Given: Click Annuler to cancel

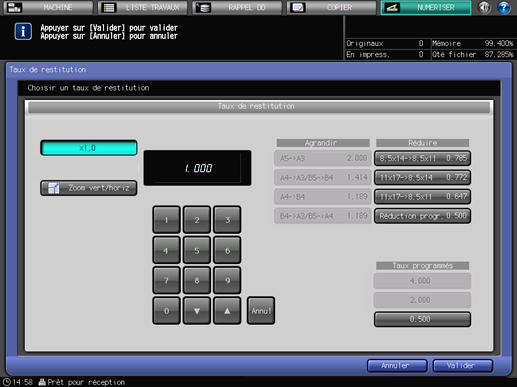Looking at the screenshot, I should [397, 366].
